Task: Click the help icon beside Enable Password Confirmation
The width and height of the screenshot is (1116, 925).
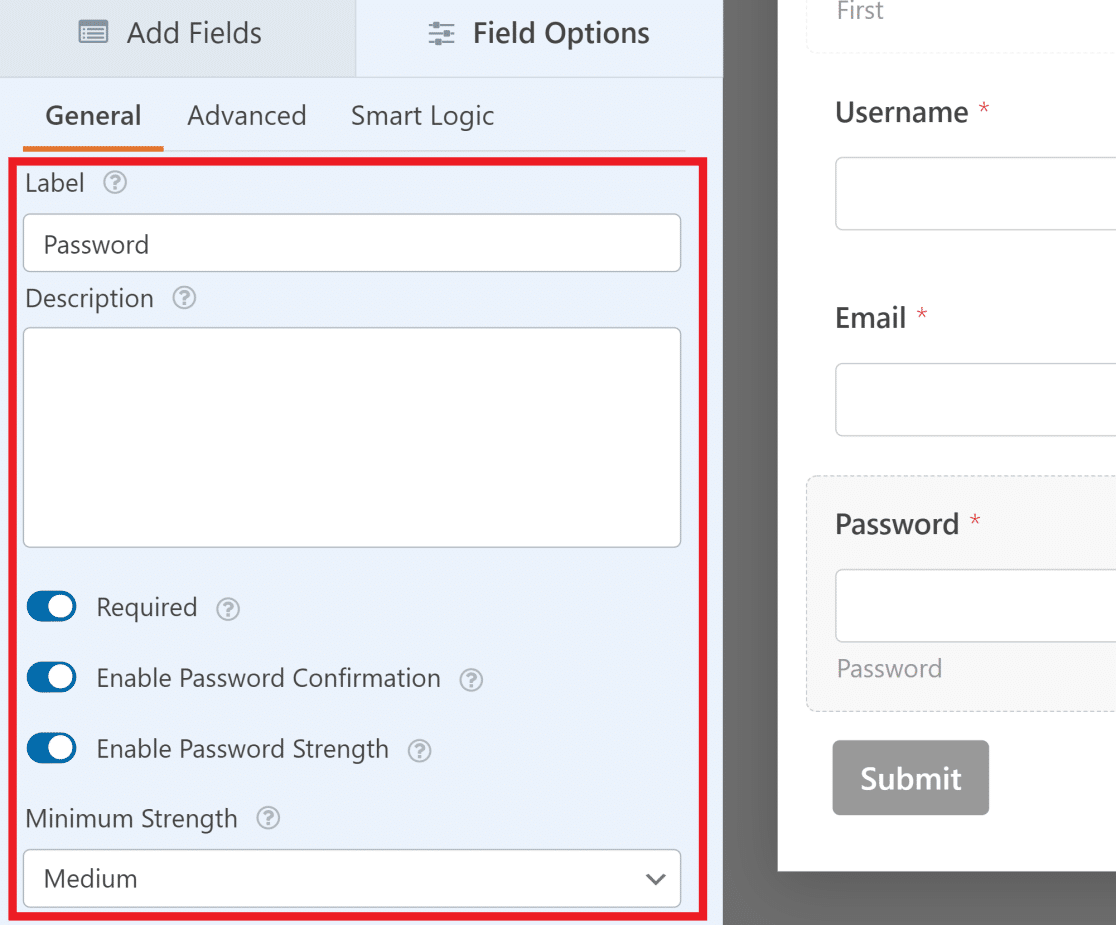Action: click(x=471, y=678)
